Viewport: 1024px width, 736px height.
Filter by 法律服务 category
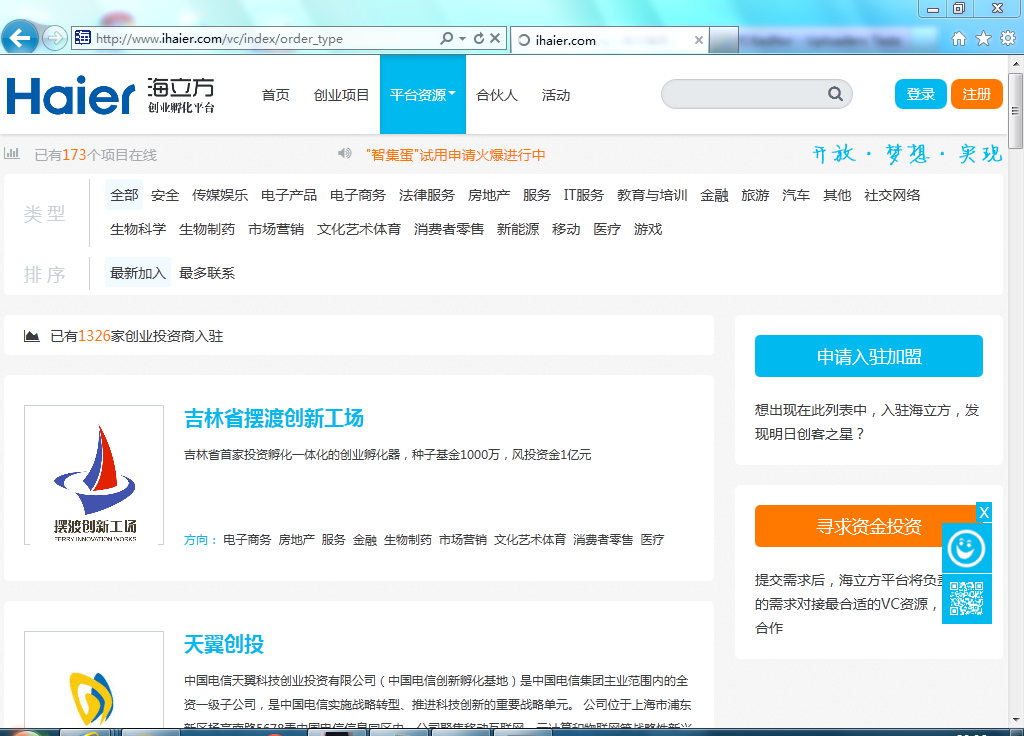(426, 195)
